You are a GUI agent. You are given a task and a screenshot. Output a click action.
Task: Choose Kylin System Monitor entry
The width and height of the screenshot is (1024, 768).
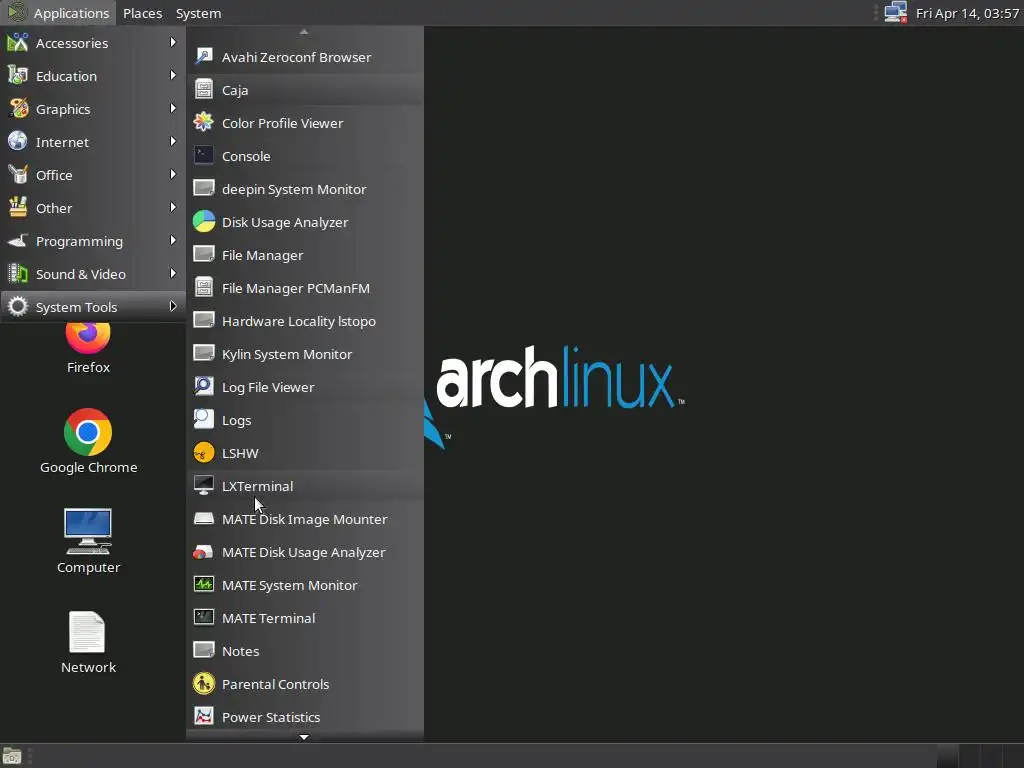click(x=305, y=354)
